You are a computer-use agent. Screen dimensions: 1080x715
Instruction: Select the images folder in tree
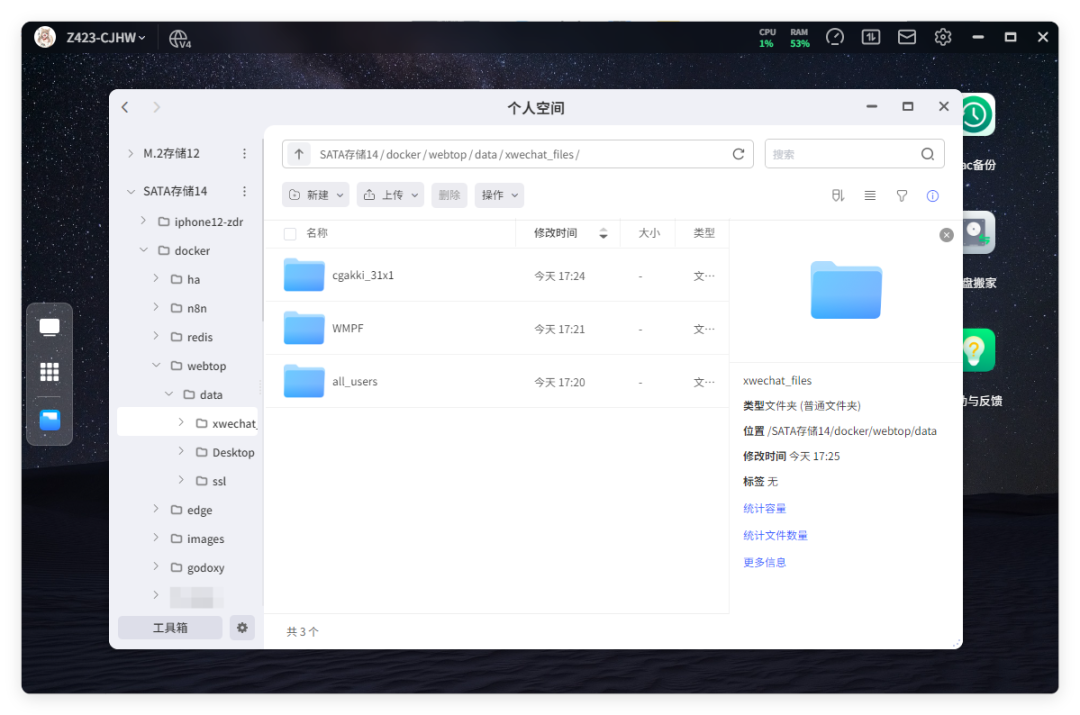205,539
